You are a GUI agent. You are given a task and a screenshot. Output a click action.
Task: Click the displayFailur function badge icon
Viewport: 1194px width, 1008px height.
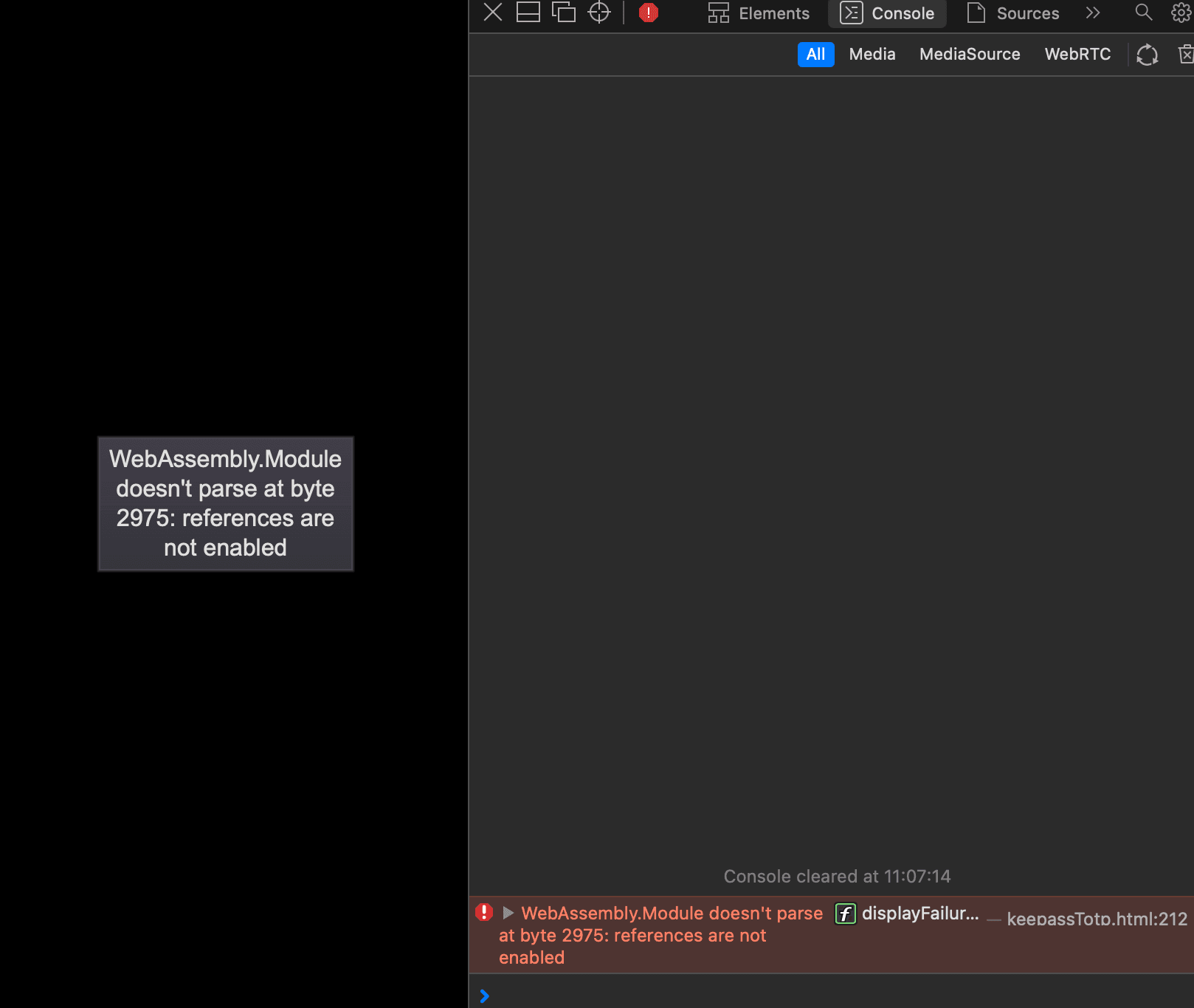click(x=844, y=914)
